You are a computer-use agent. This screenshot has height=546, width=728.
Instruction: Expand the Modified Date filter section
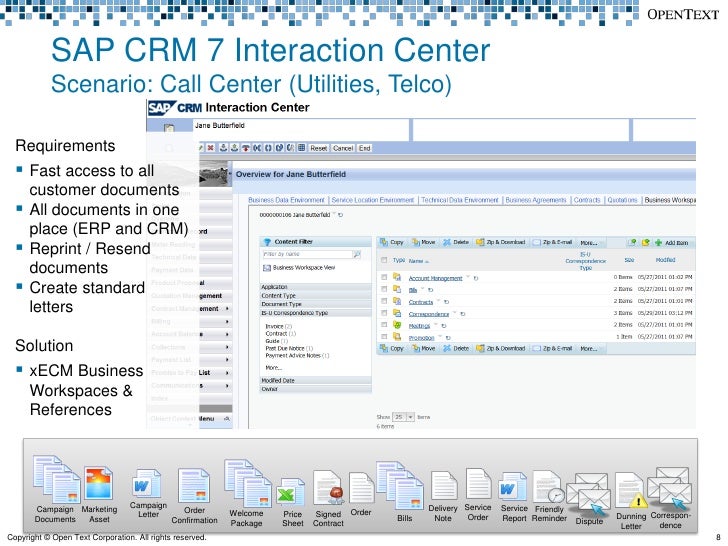[316, 380]
